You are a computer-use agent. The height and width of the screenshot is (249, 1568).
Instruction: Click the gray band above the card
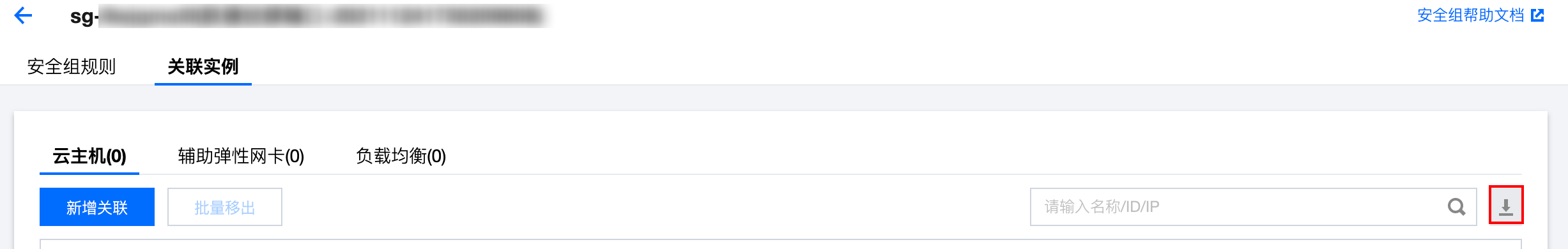coord(784,98)
